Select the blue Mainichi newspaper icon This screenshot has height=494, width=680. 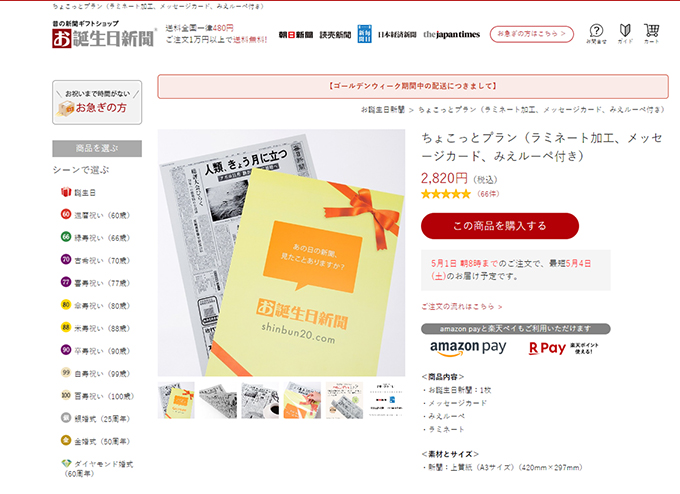[364, 34]
